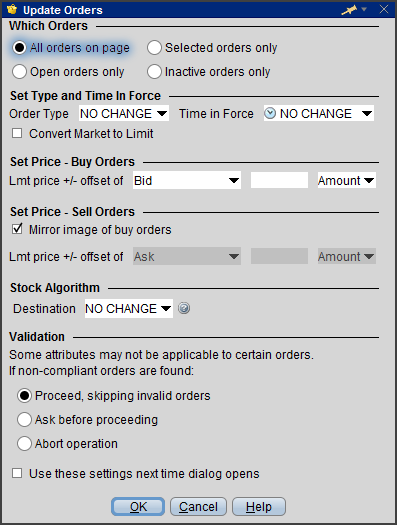
Task: Expand the Time in Force dropdown
Action: (x=319, y=114)
